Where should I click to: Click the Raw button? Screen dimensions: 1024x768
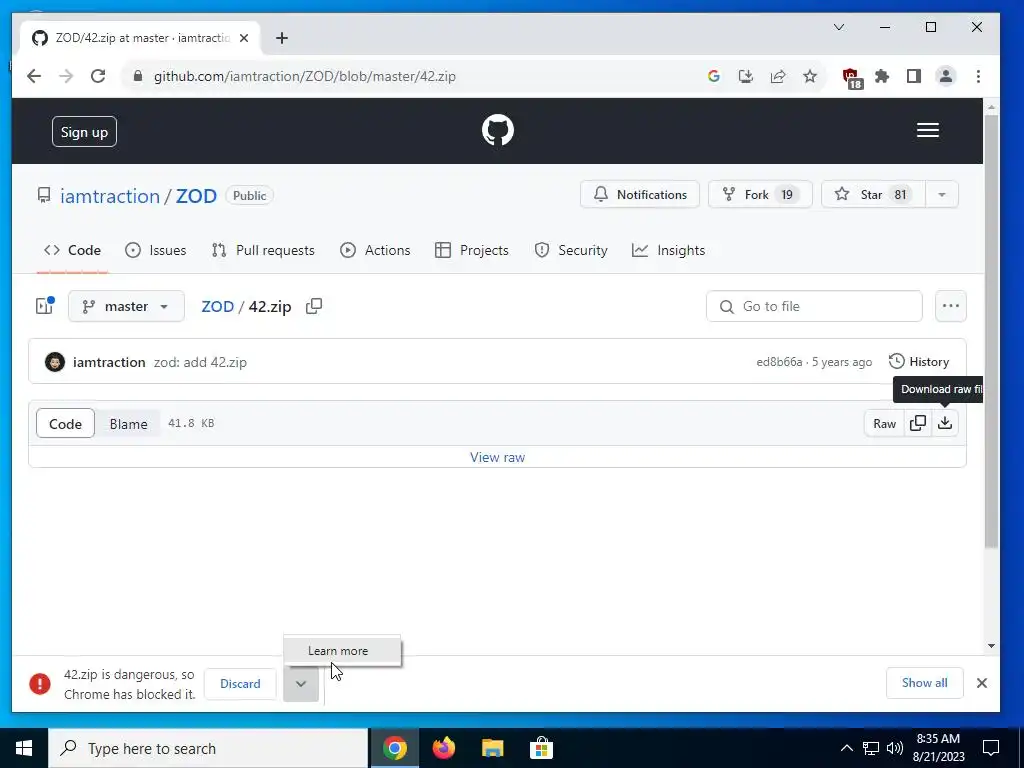tap(884, 424)
